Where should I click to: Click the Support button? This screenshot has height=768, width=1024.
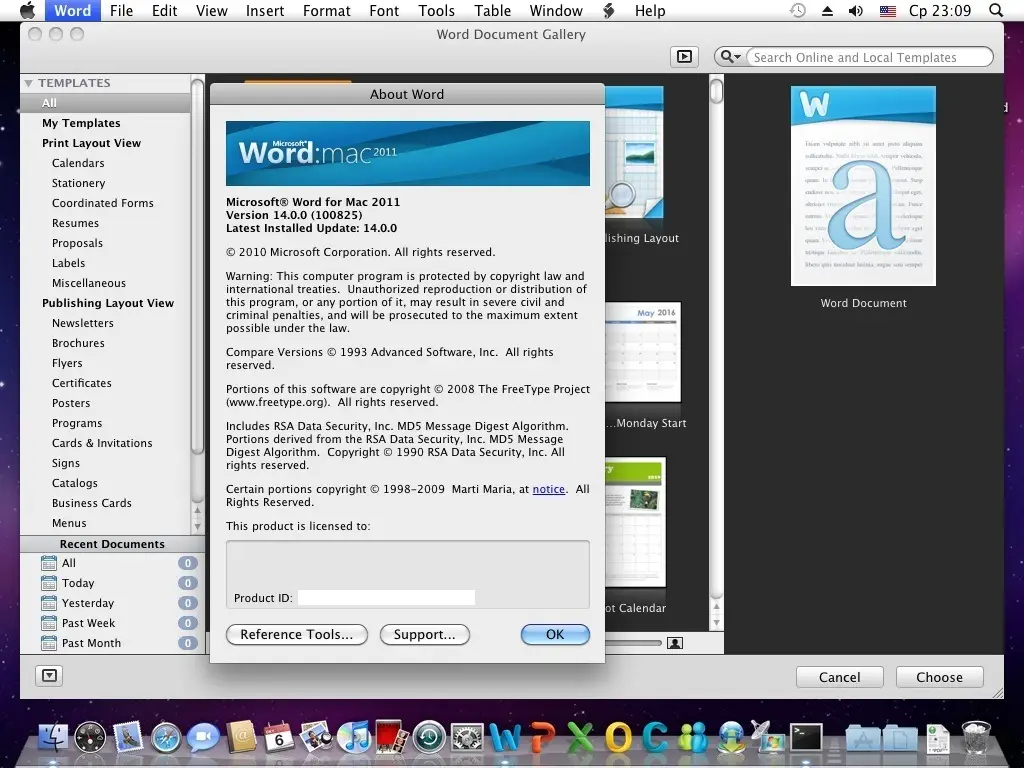tap(424, 634)
